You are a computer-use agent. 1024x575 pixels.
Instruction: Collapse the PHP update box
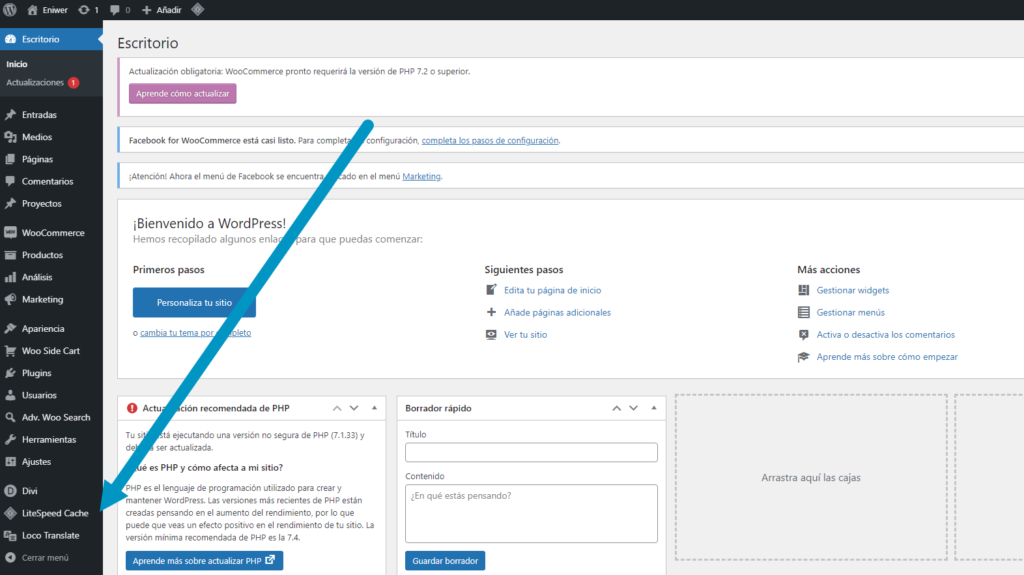[374, 408]
